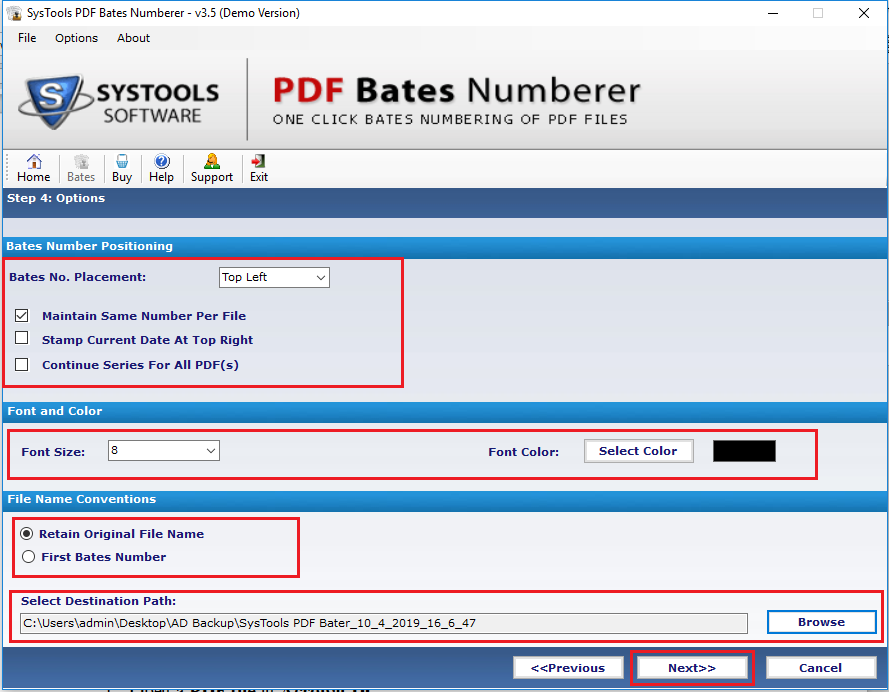
Task: Check Continue Series For All PDF(s)
Action: (22, 364)
